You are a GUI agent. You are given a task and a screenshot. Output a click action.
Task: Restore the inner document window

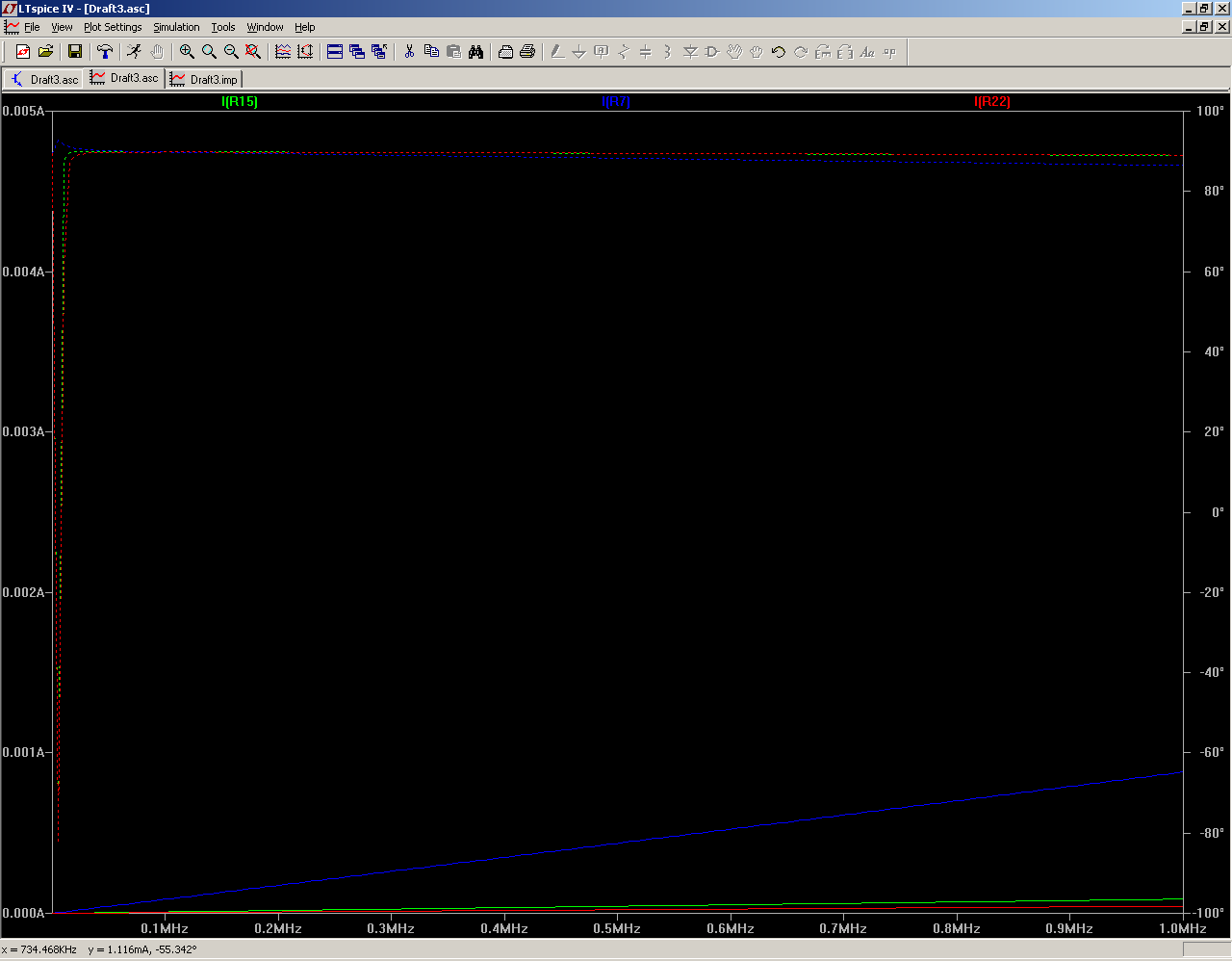[x=1205, y=27]
